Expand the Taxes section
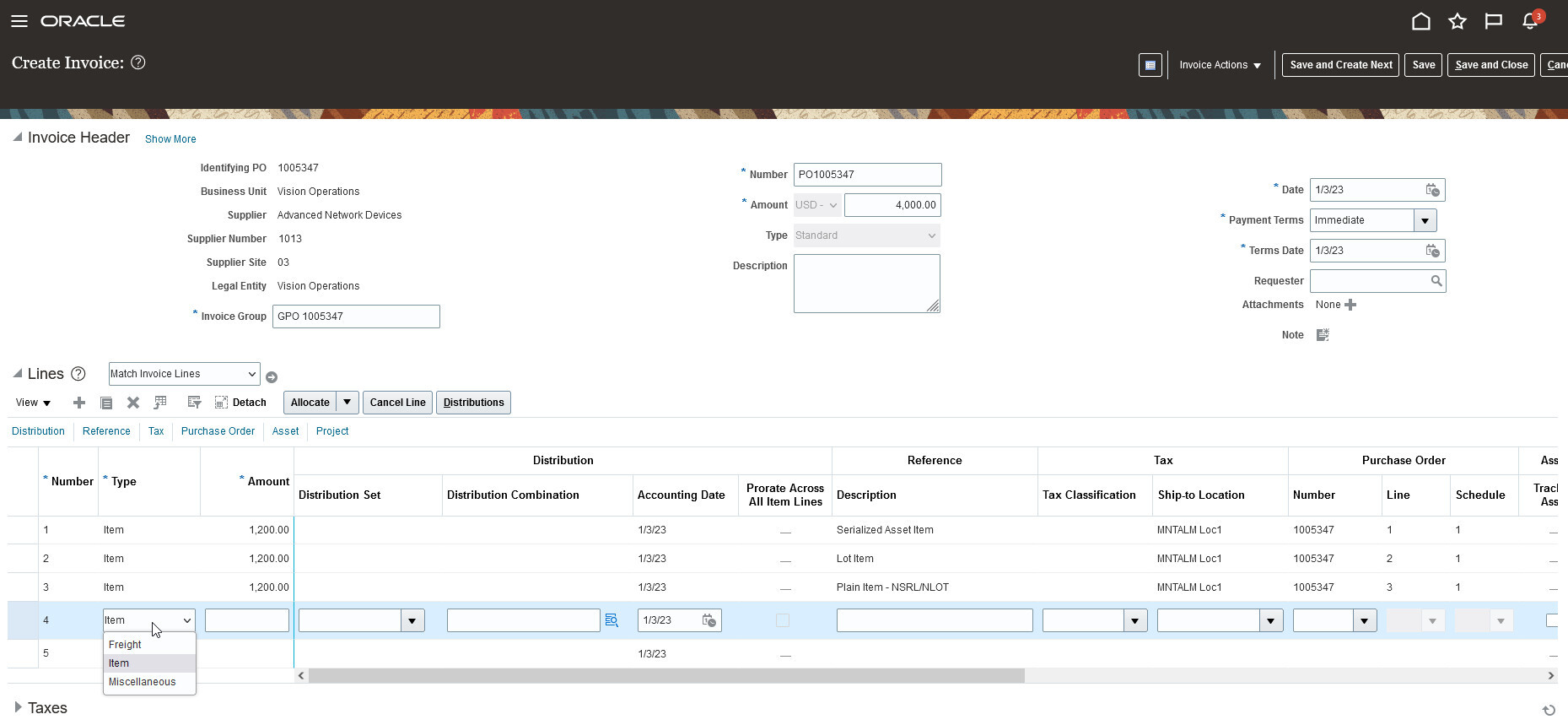The image size is (1568, 725). pos(18,707)
